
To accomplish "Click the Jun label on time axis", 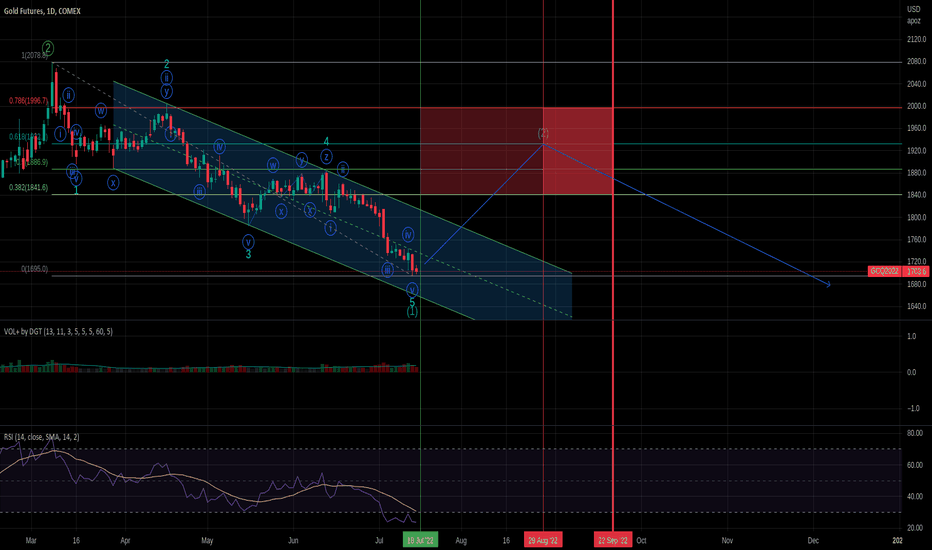I will pos(293,540).
